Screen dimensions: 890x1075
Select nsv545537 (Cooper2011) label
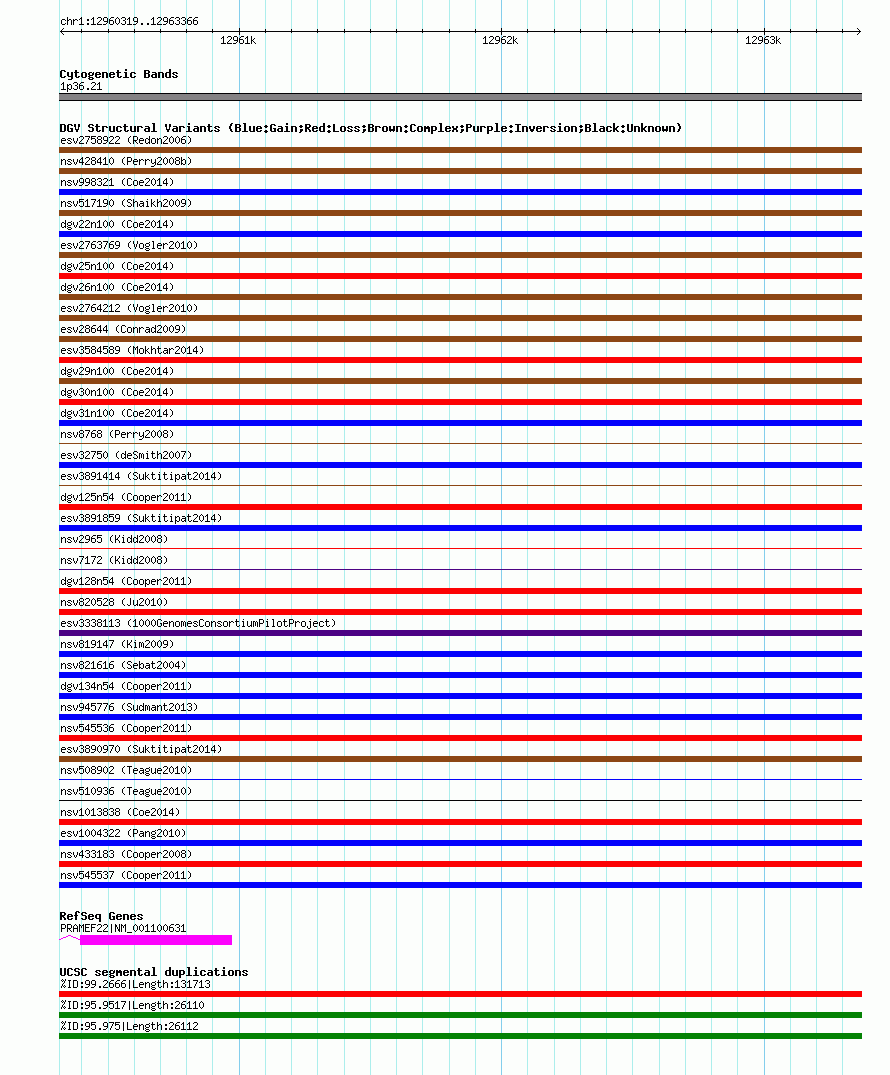[126, 875]
